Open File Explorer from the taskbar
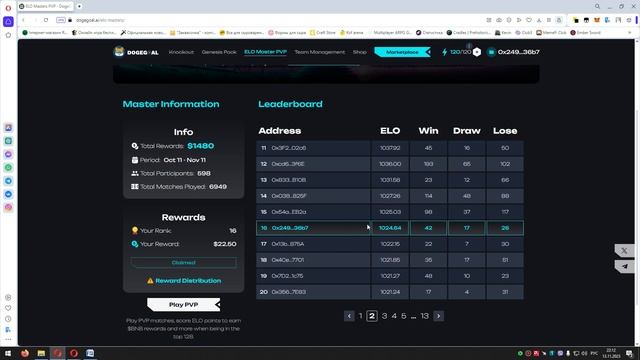Image resolution: width=640 pixels, height=360 pixels. pyautogui.click(x=41, y=353)
